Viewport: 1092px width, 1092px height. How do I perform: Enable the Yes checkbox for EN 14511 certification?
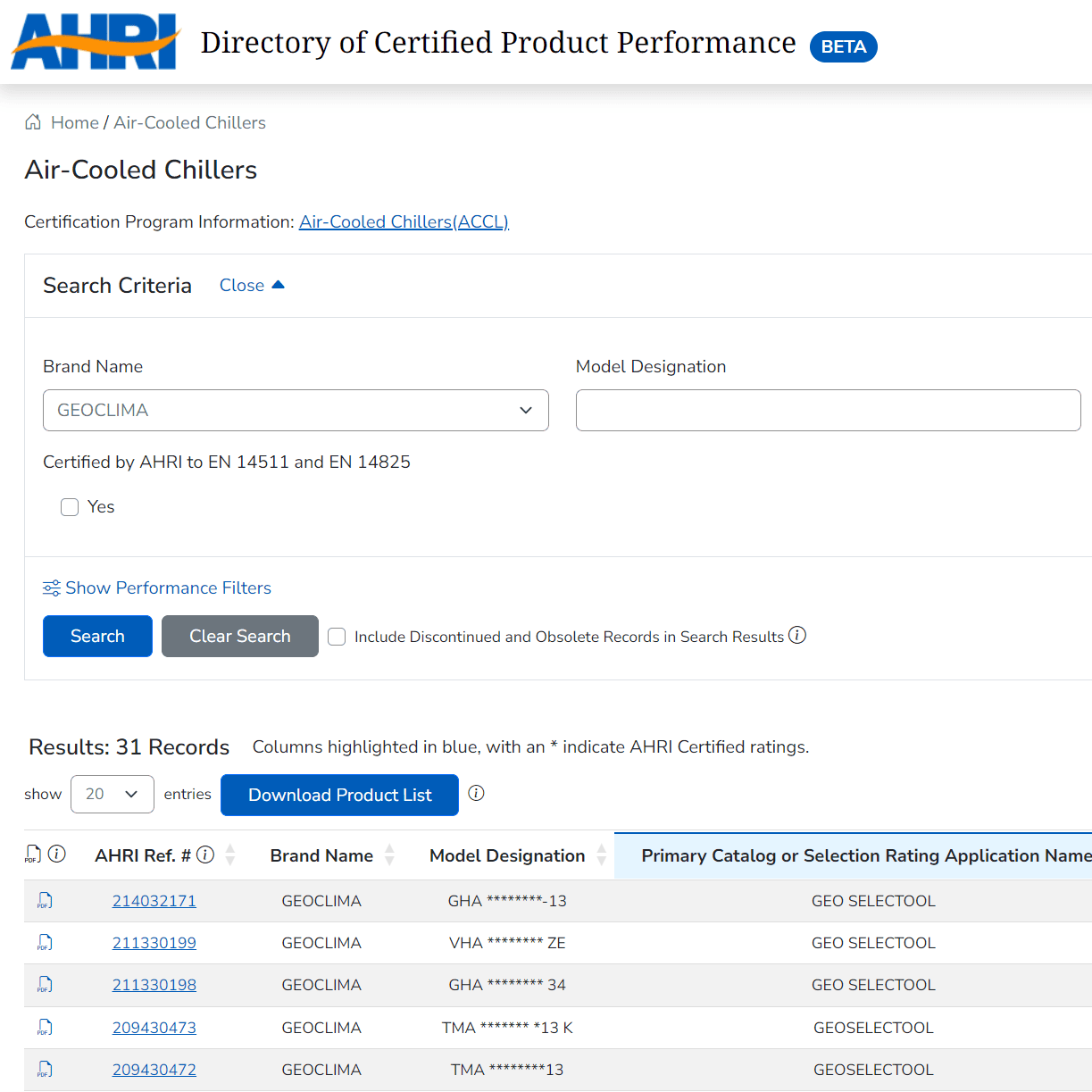coord(70,506)
